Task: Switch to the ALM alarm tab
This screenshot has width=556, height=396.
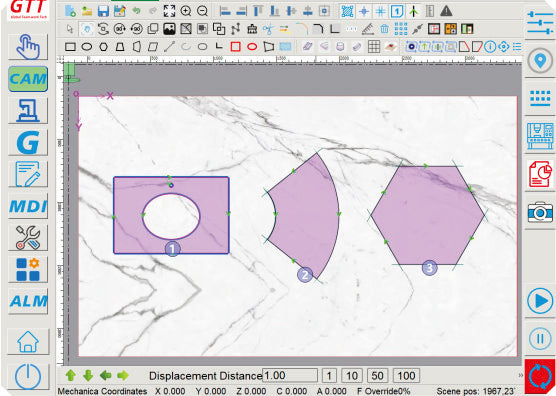Action: pos(28,301)
